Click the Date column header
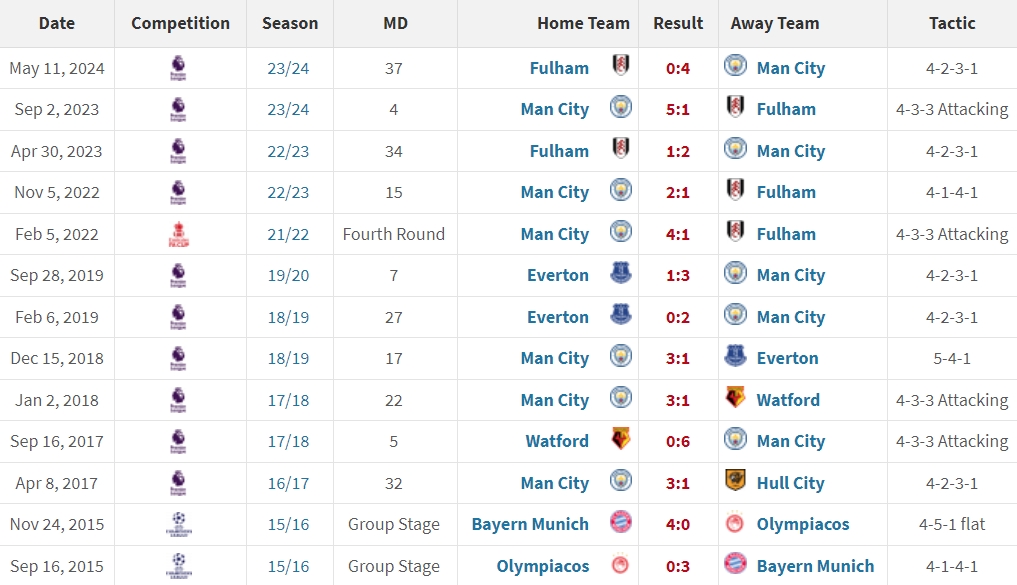The height and width of the screenshot is (585, 1017). click(57, 23)
